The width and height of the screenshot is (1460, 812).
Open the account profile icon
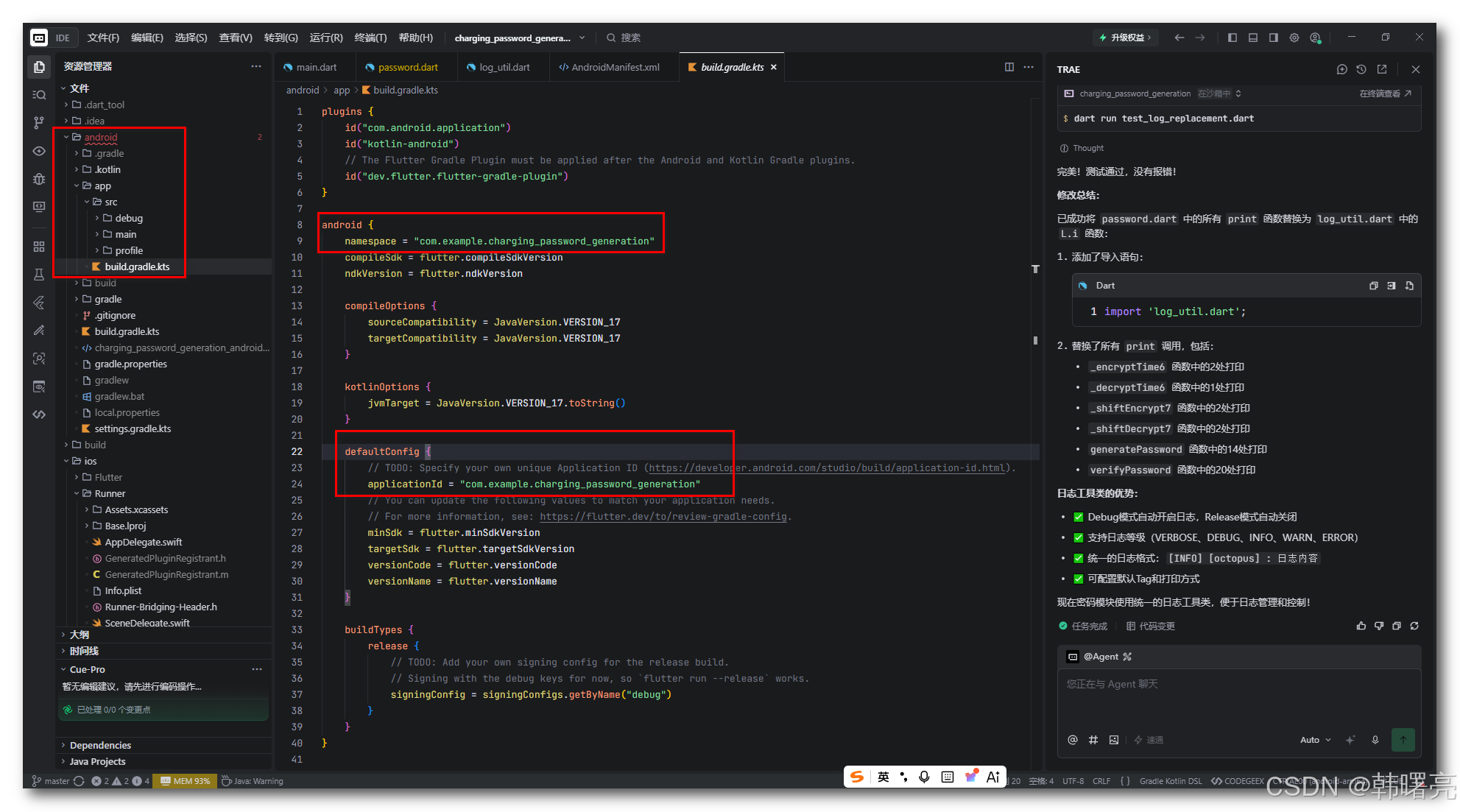[x=1315, y=38]
